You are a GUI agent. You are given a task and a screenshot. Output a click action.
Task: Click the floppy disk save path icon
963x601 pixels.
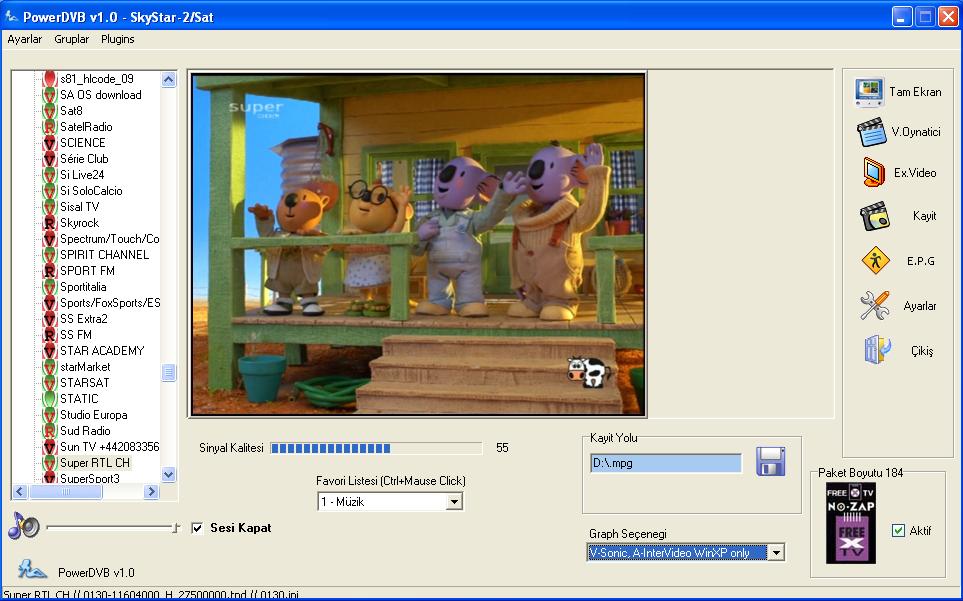tap(770, 462)
